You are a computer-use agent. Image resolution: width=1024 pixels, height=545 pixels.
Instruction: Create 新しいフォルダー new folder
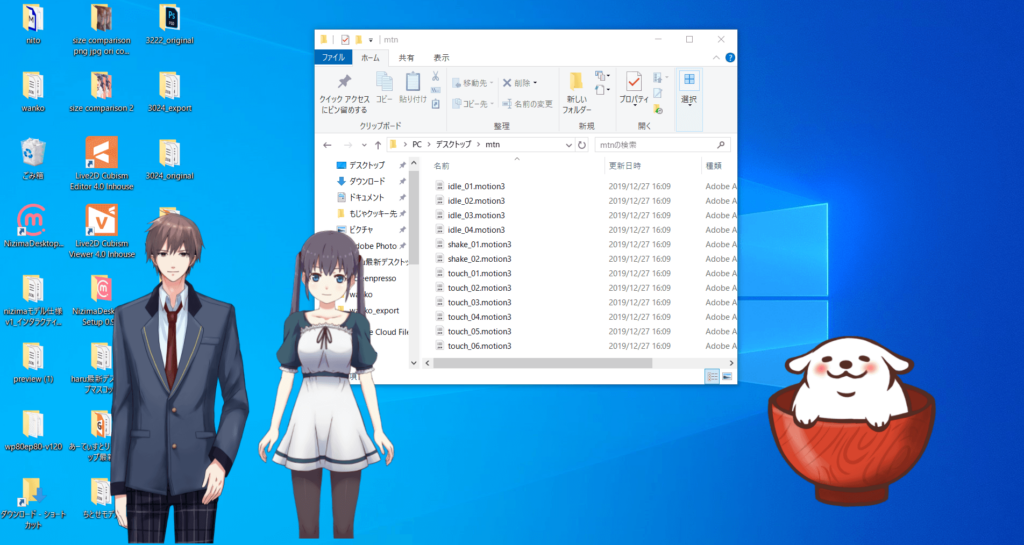577,93
